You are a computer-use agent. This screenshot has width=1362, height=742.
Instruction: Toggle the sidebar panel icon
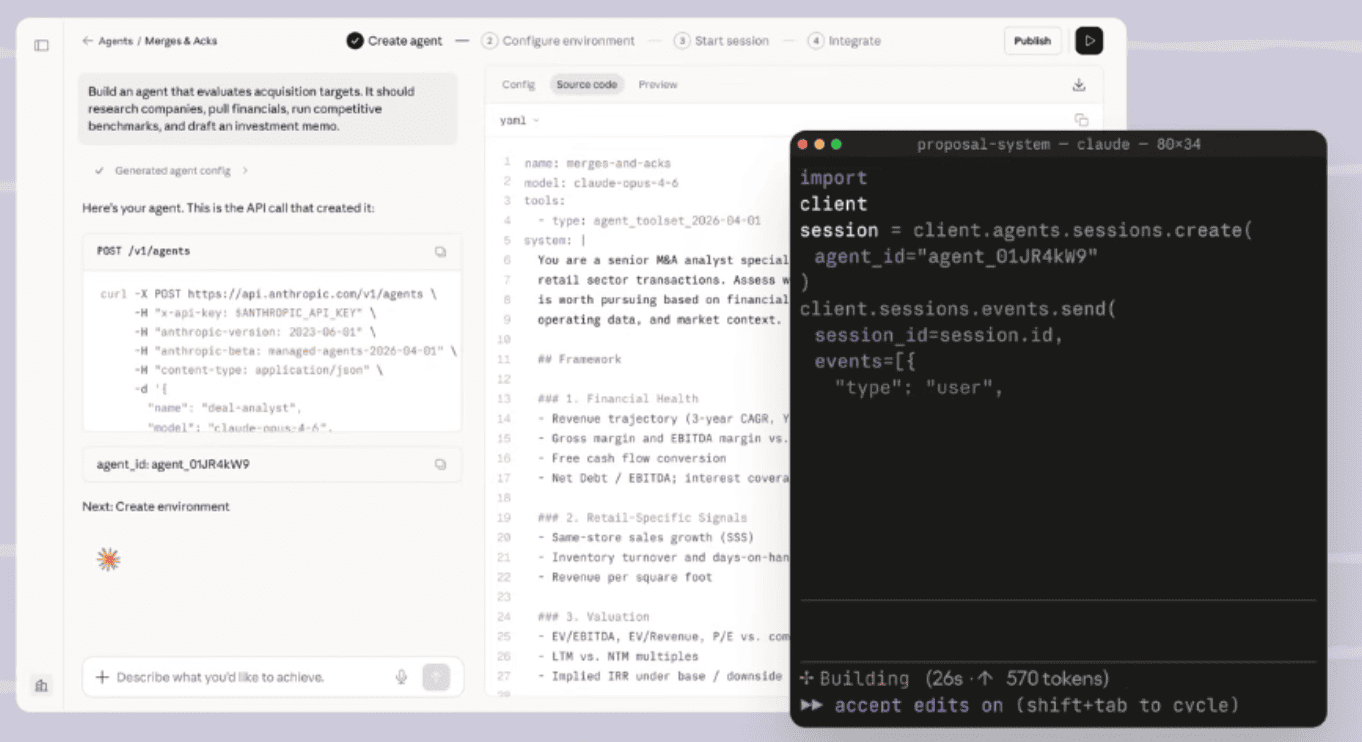click(x=41, y=45)
